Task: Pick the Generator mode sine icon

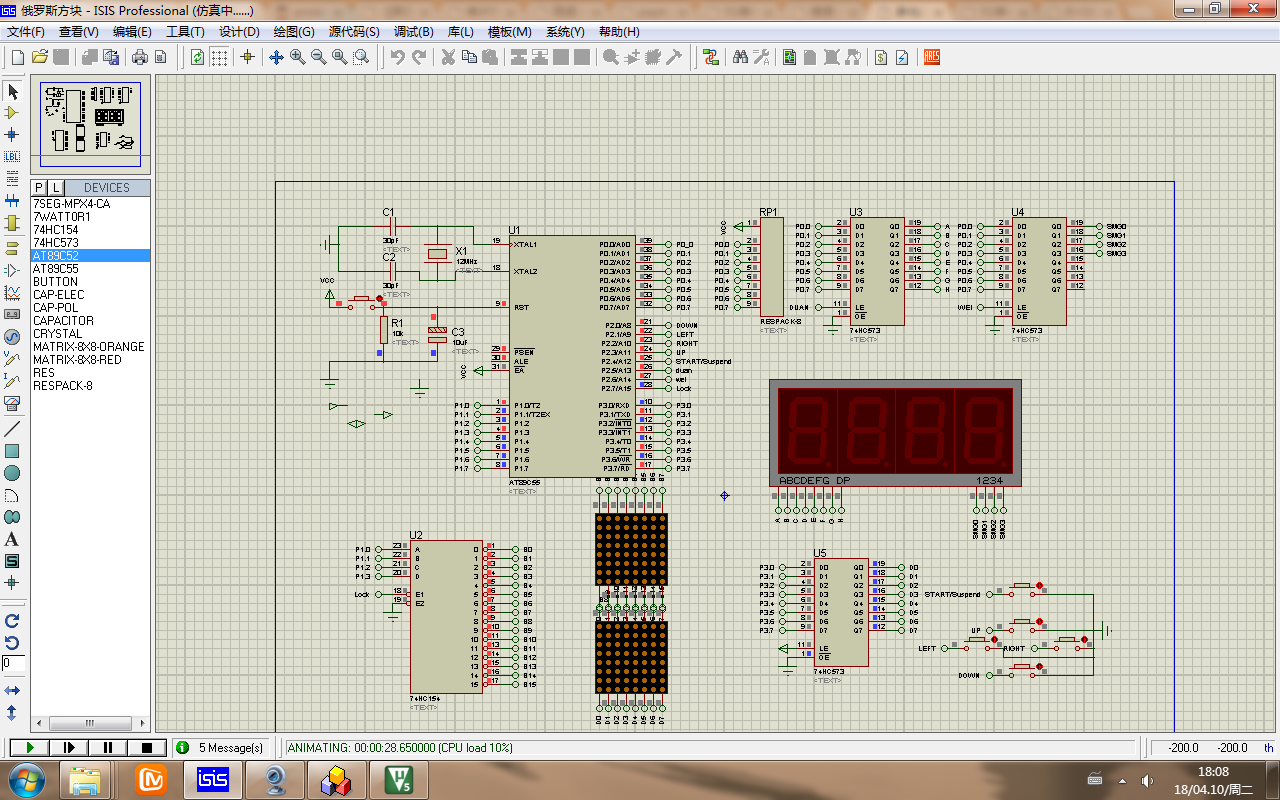Action: coord(12,337)
